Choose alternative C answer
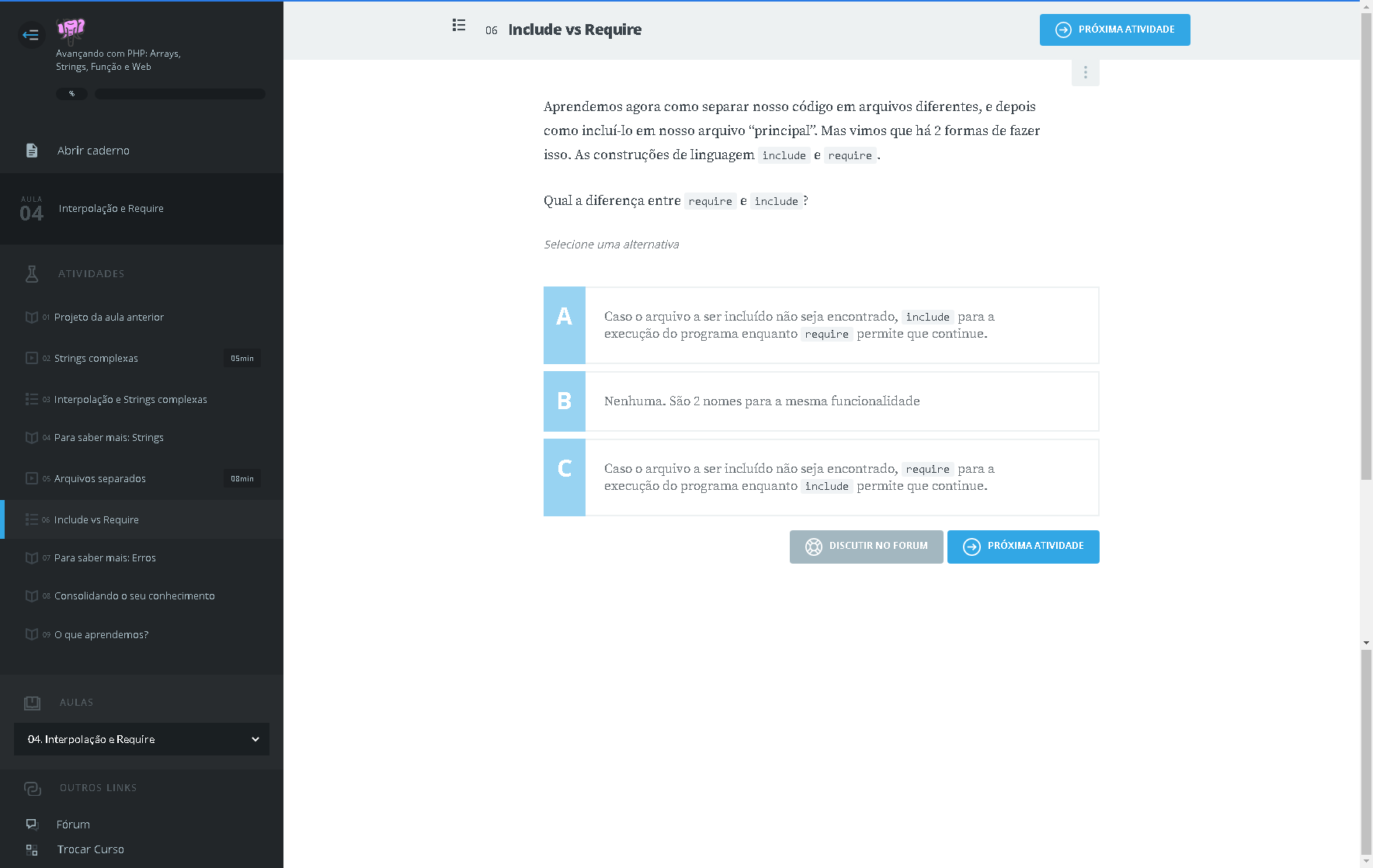1373x868 pixels. pyautogui.click(x=821, y=477)
